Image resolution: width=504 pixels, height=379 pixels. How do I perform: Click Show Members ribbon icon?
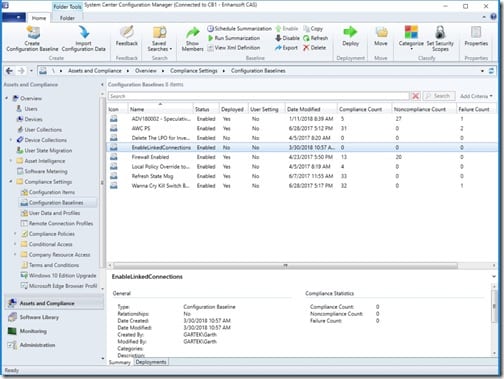click(192, 33)
